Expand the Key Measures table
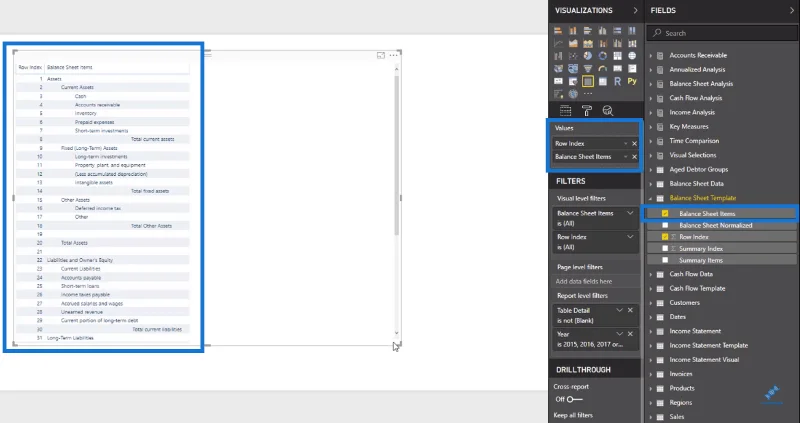800x423 pixels. (x=651, y=127)
